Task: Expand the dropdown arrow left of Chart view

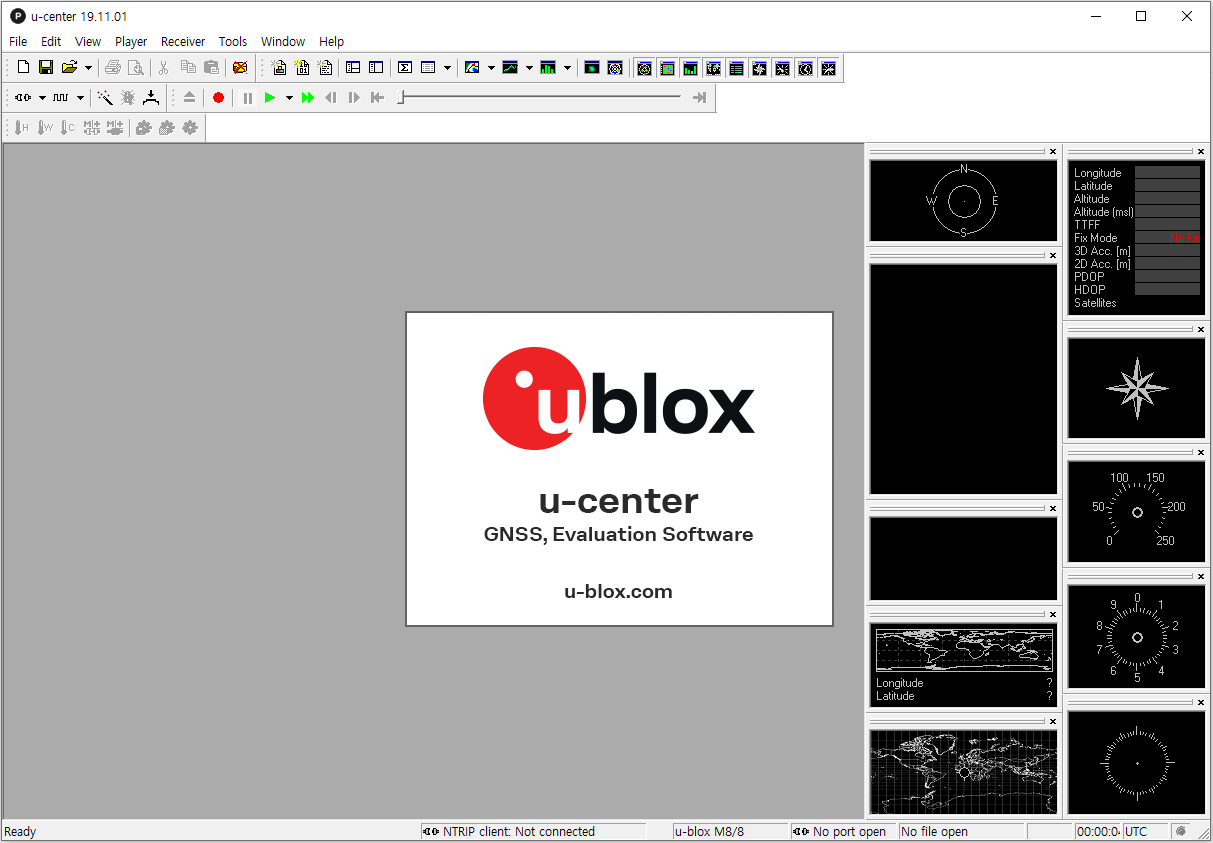Action: coord(490,68)
